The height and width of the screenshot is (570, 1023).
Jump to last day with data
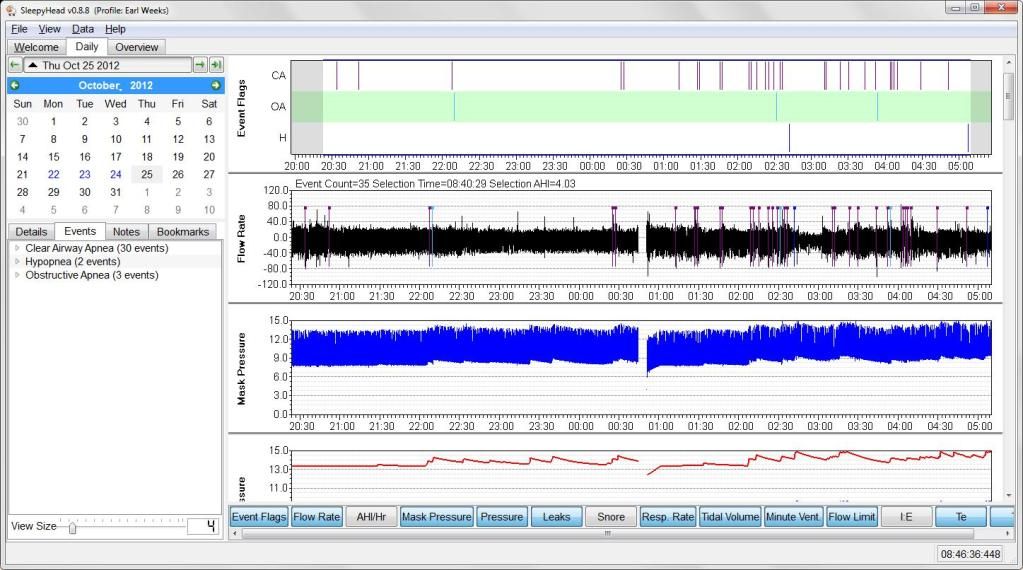point(217,65)
